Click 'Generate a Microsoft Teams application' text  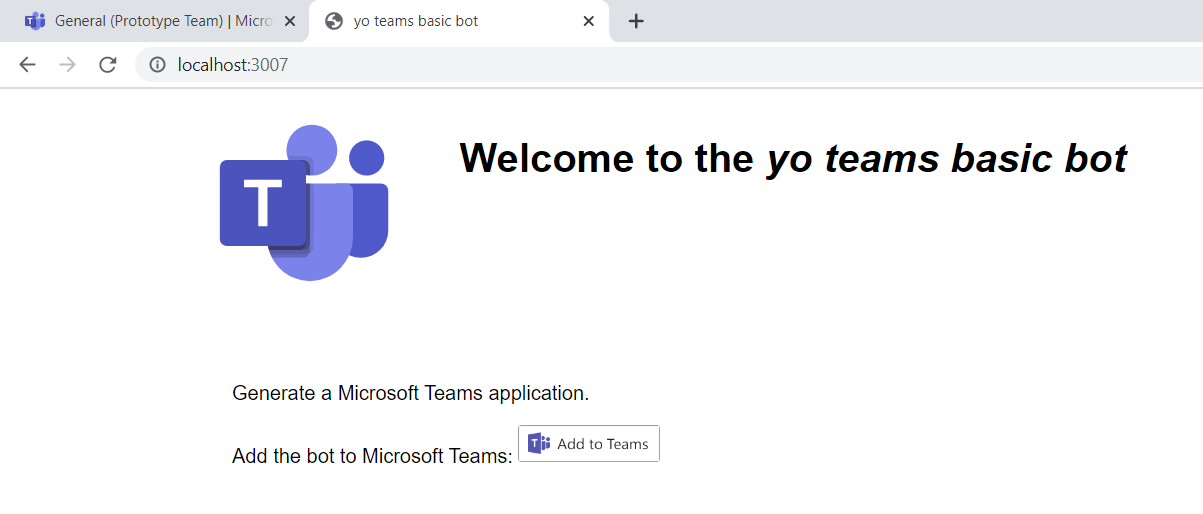pyautogui.click(x=410, y=393)
